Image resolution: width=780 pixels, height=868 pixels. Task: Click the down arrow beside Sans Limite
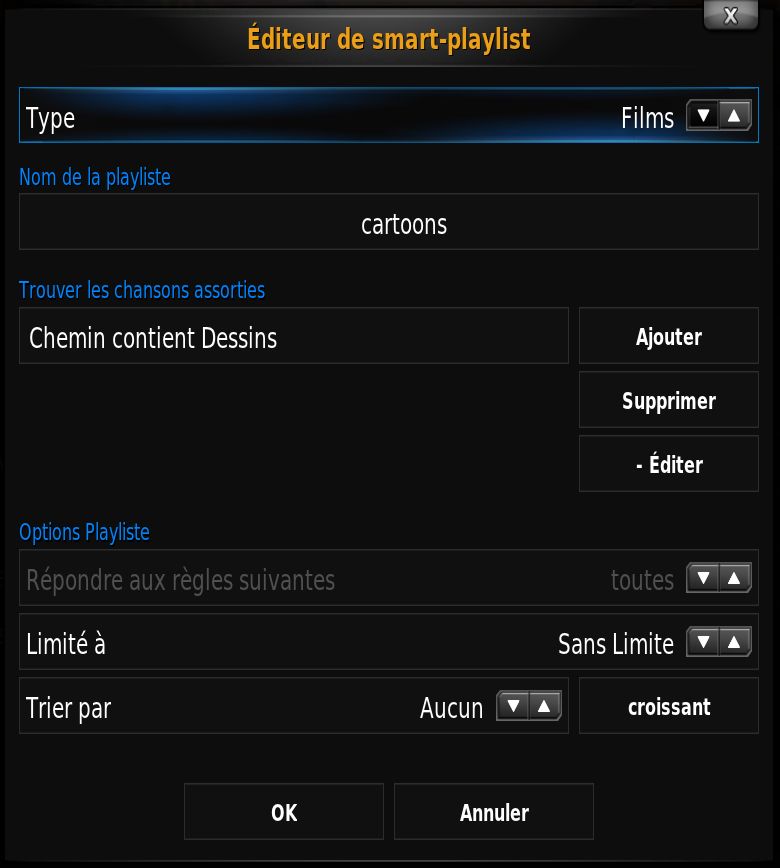[x=703, y=642]
